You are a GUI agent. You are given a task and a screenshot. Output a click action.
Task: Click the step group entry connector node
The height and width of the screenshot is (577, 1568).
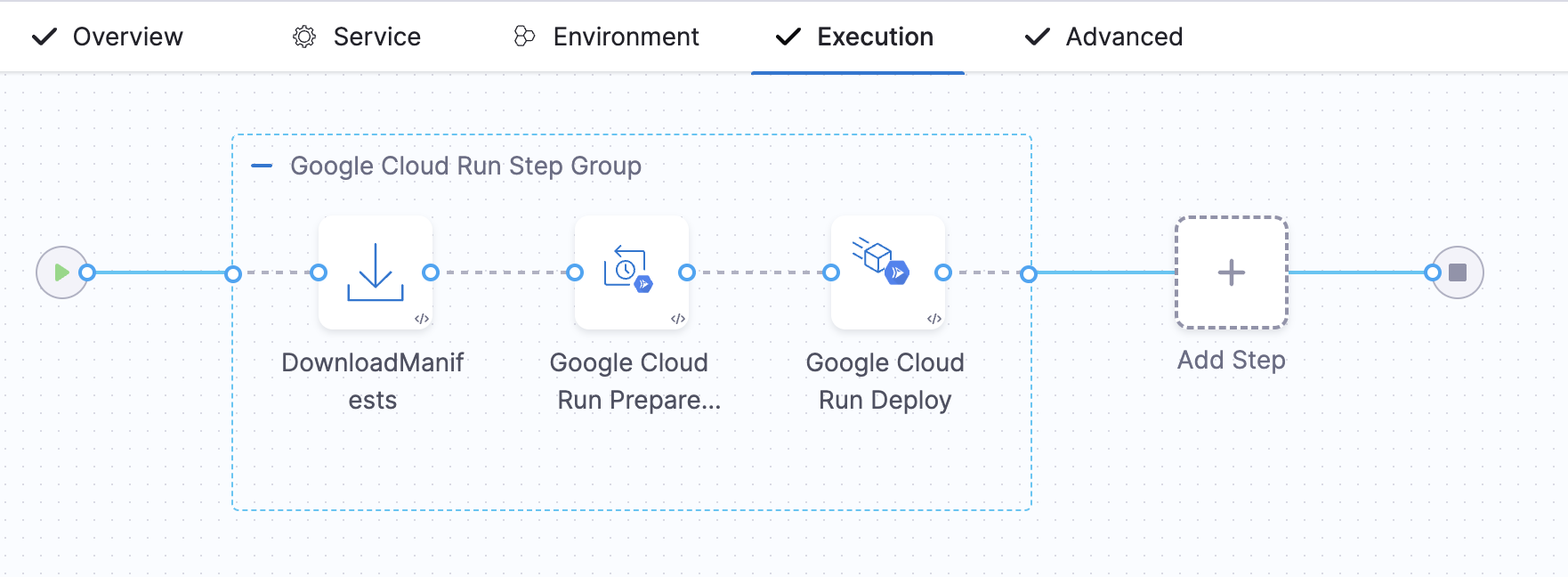(233, 273)
